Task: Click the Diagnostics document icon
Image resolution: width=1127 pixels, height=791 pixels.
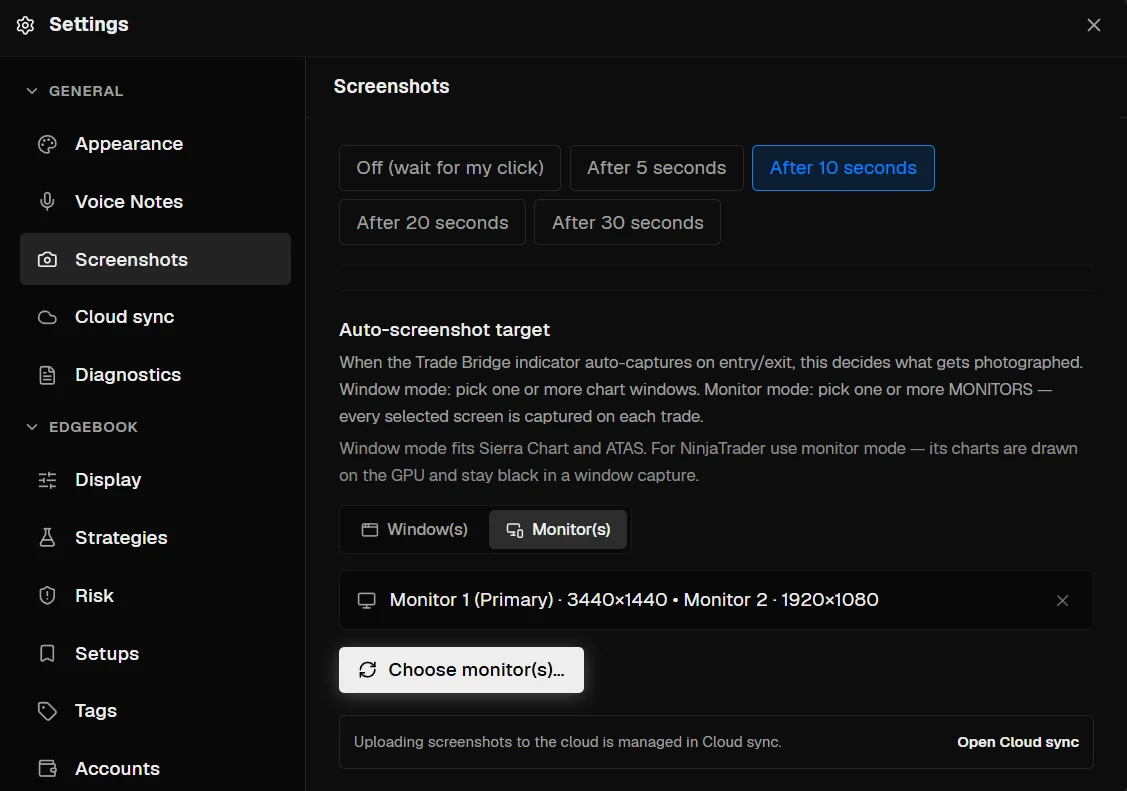Action: coord(47,375)
